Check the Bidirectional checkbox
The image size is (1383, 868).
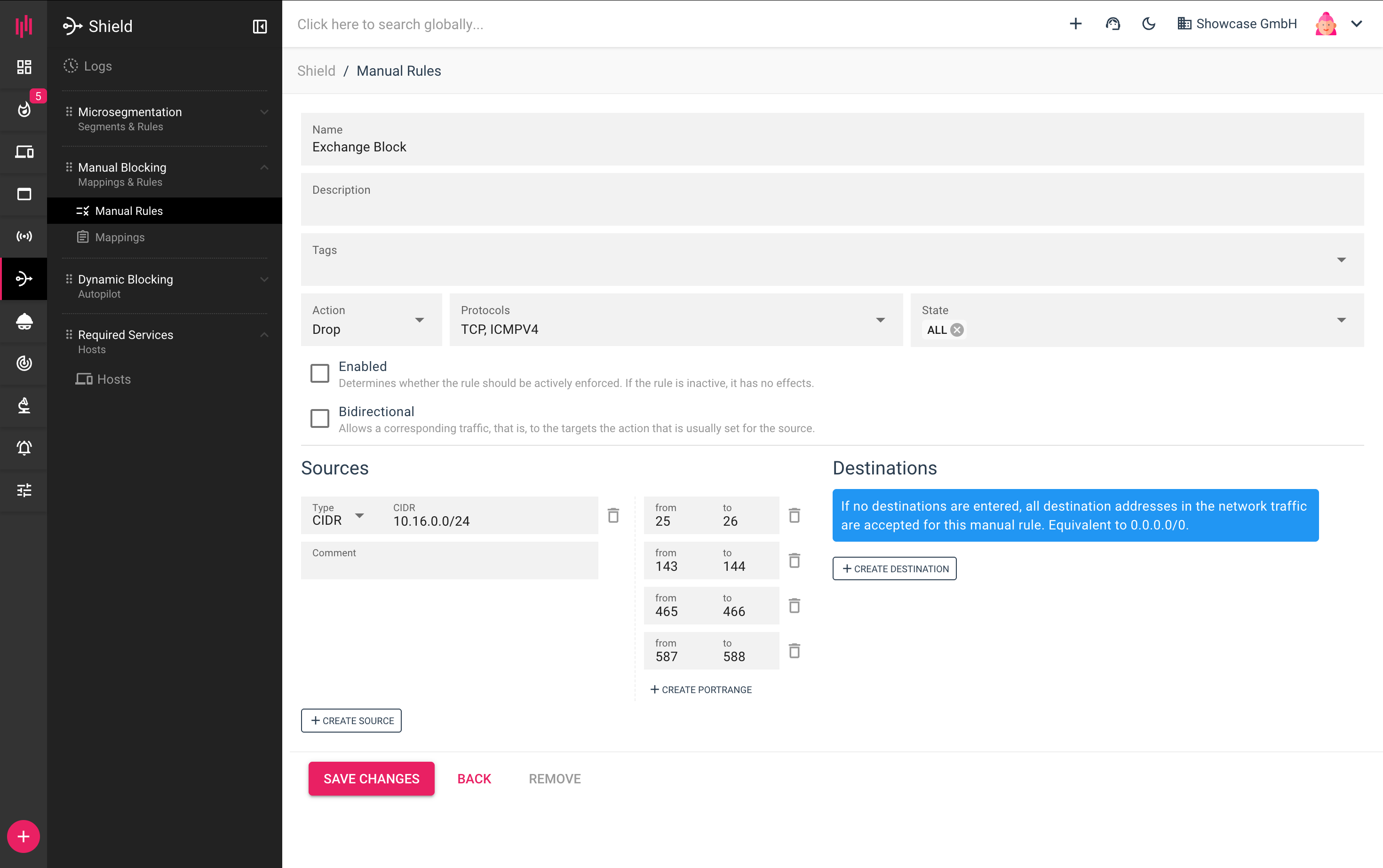(320, 418)
